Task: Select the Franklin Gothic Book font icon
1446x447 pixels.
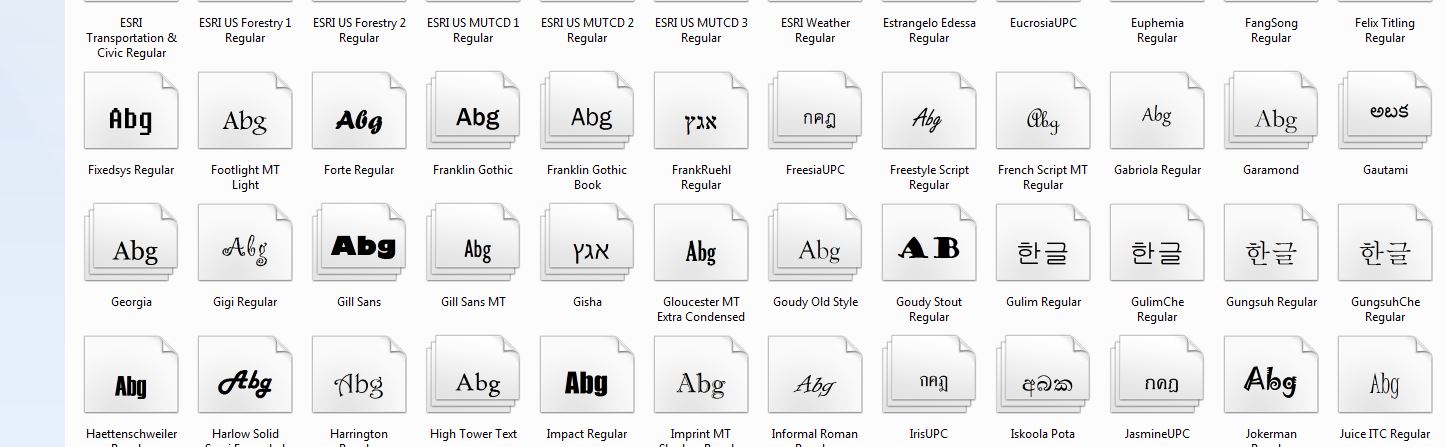Action: point(587,112)
